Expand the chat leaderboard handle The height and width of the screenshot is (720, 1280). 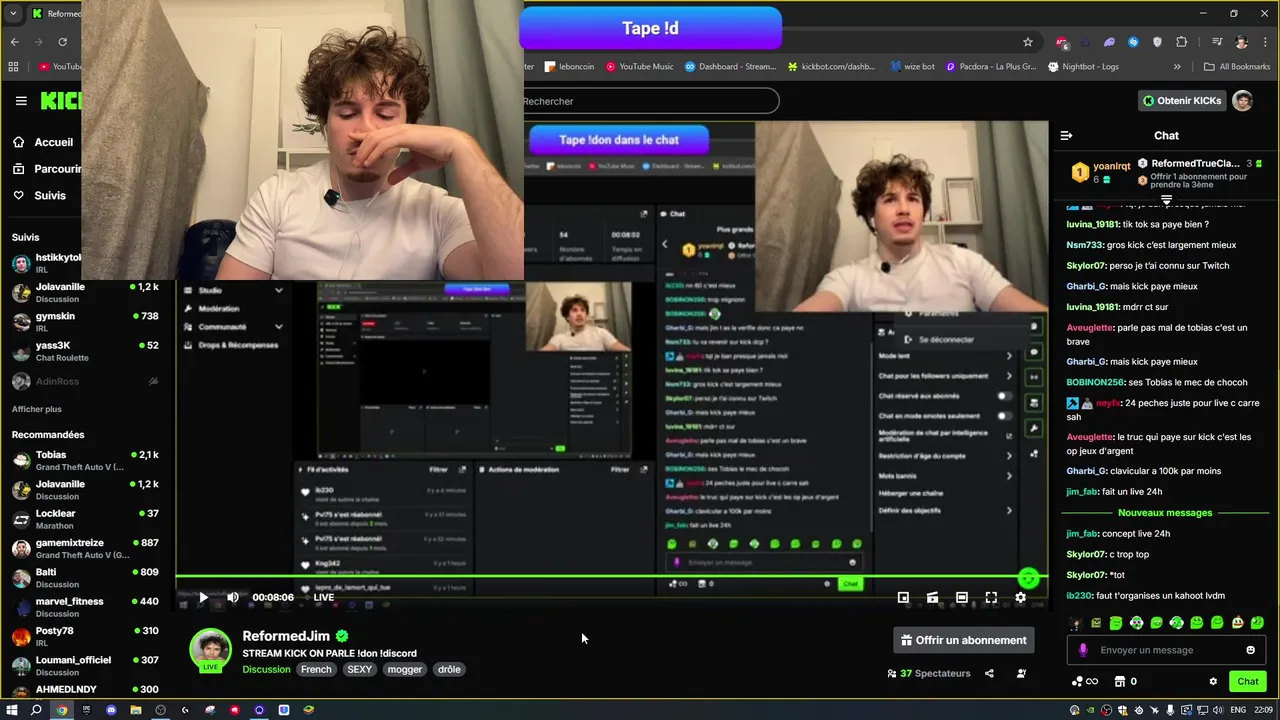point(1166,200)
